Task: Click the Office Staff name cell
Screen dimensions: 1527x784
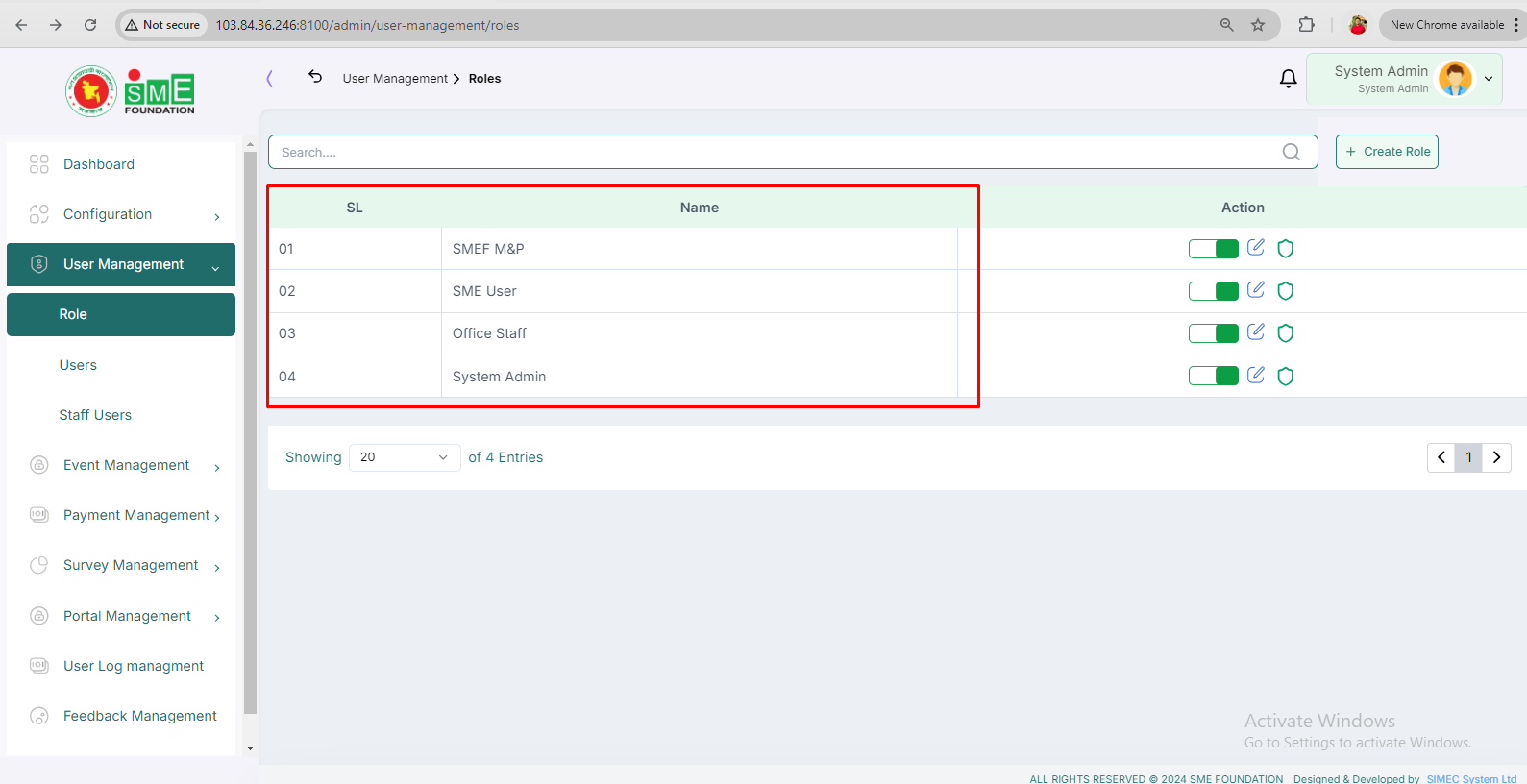Action: 700,333
